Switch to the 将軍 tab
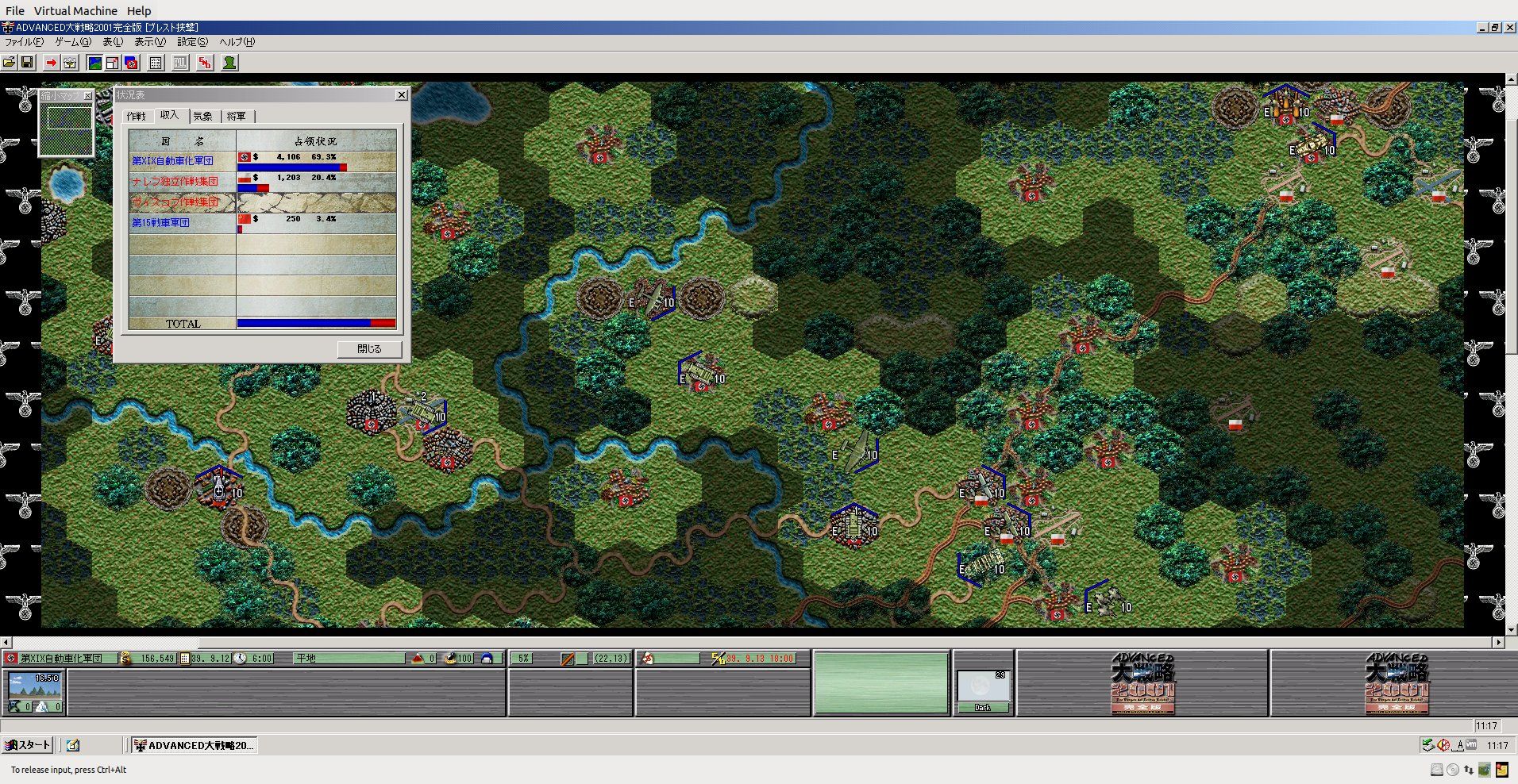 (237, 117)
